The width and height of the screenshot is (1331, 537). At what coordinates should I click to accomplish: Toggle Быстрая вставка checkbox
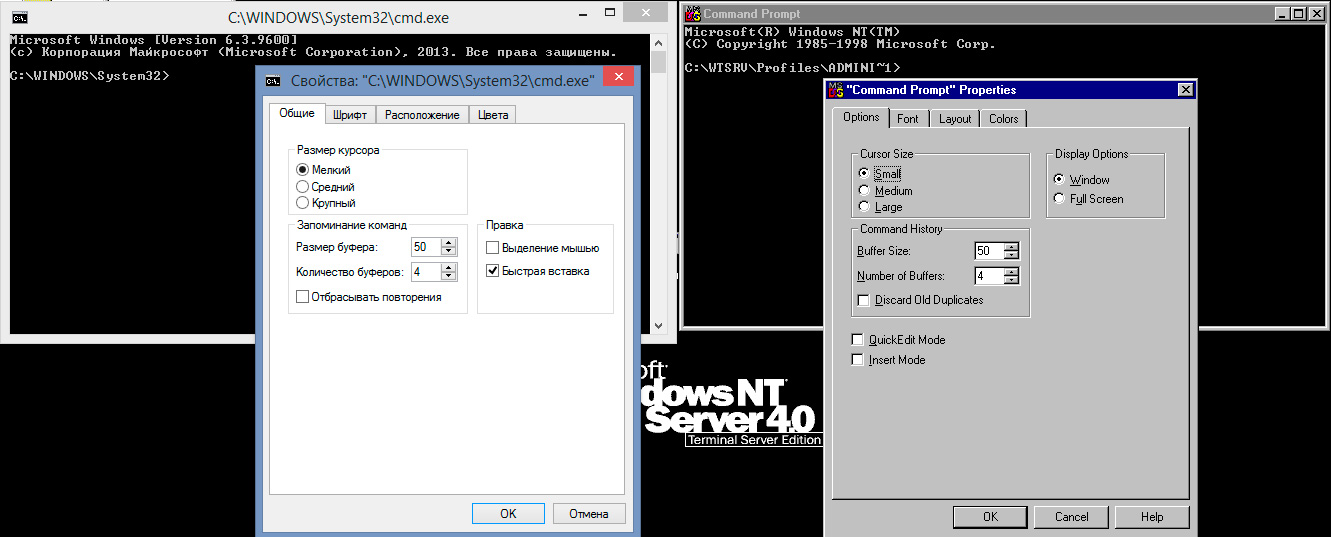click(x=492, y=271)
